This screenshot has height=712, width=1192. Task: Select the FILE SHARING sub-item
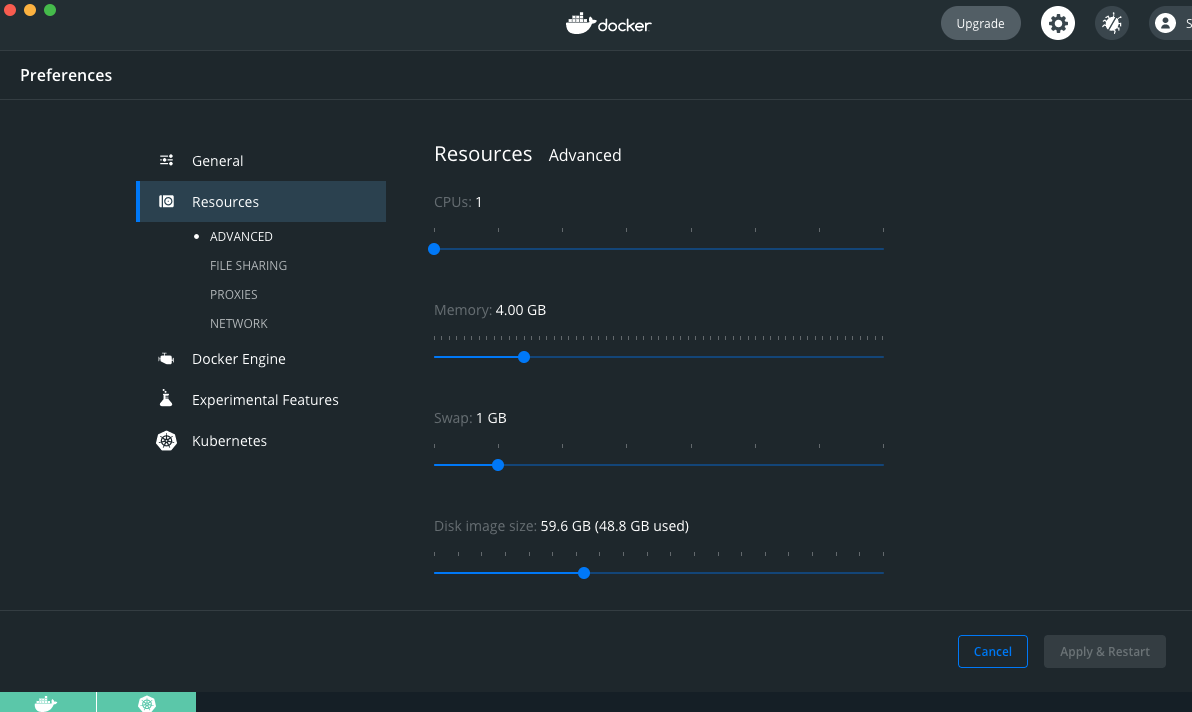click(249, 265)
